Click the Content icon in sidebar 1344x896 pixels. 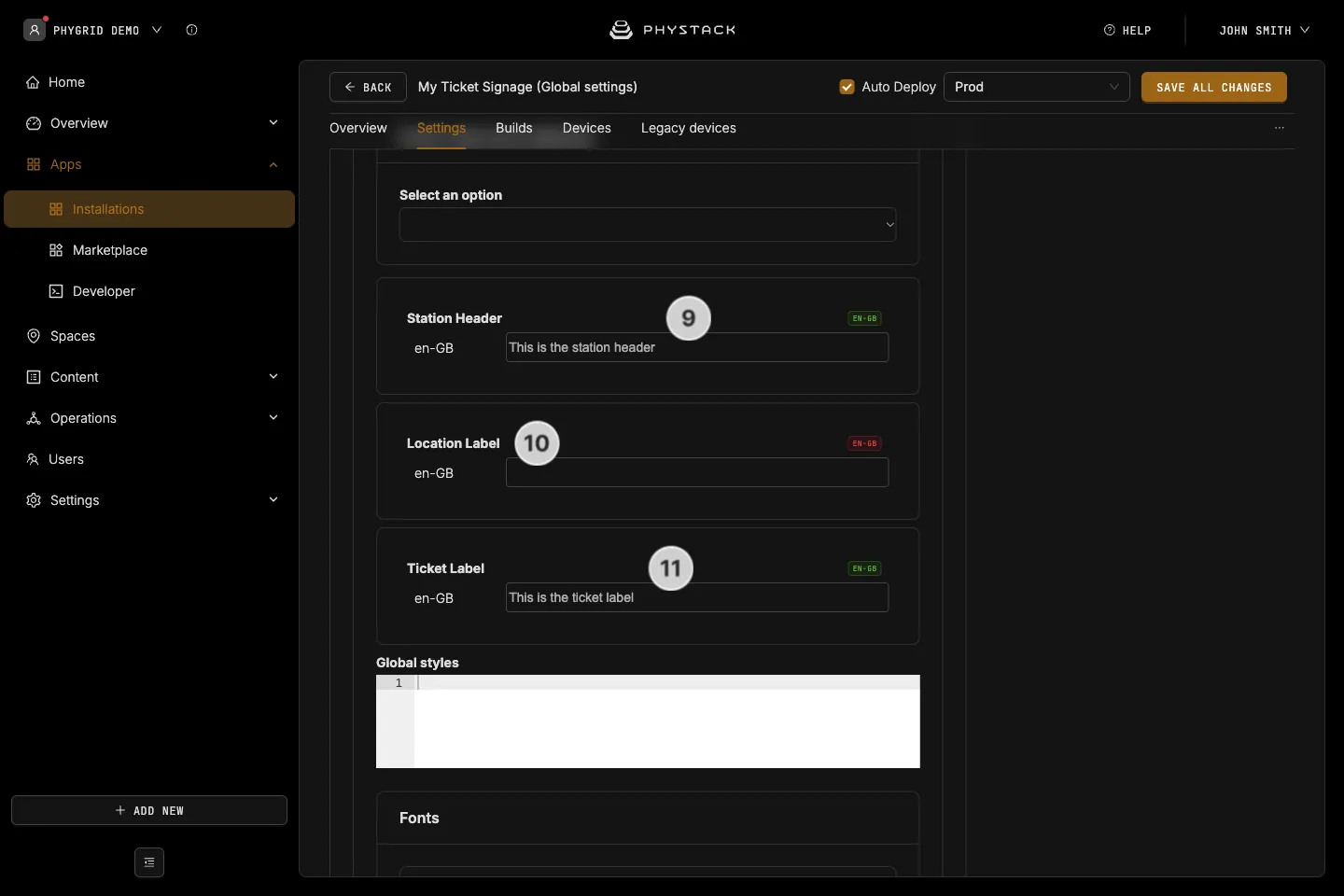[x=34, y=377]
